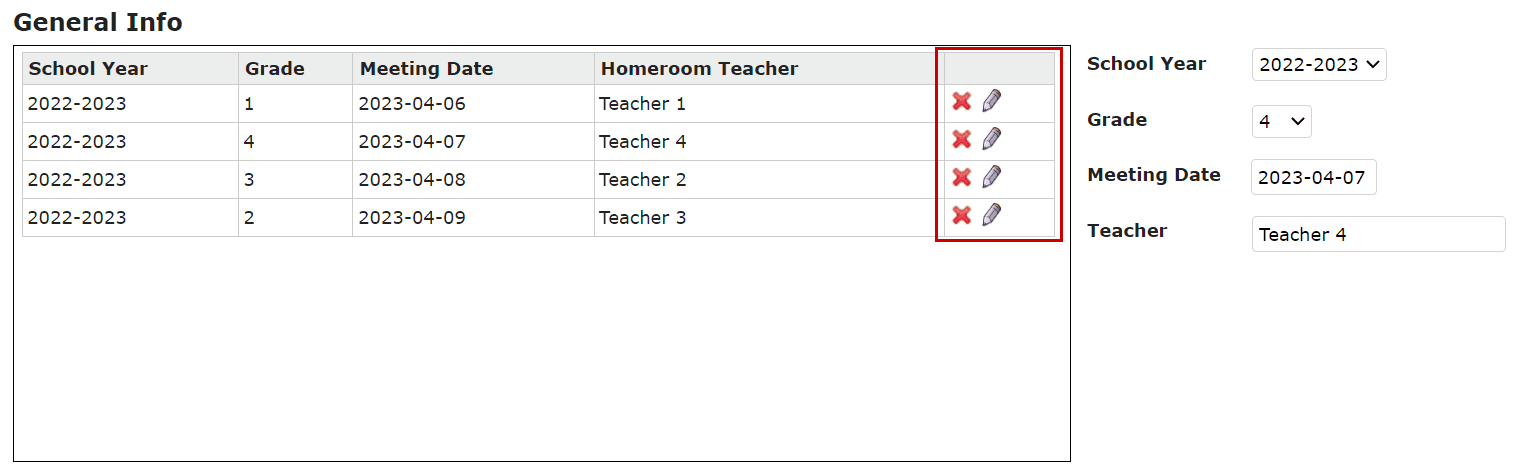Delete the Teacher 4 row
Screen dimensions: 1520x476
(961, 139)
